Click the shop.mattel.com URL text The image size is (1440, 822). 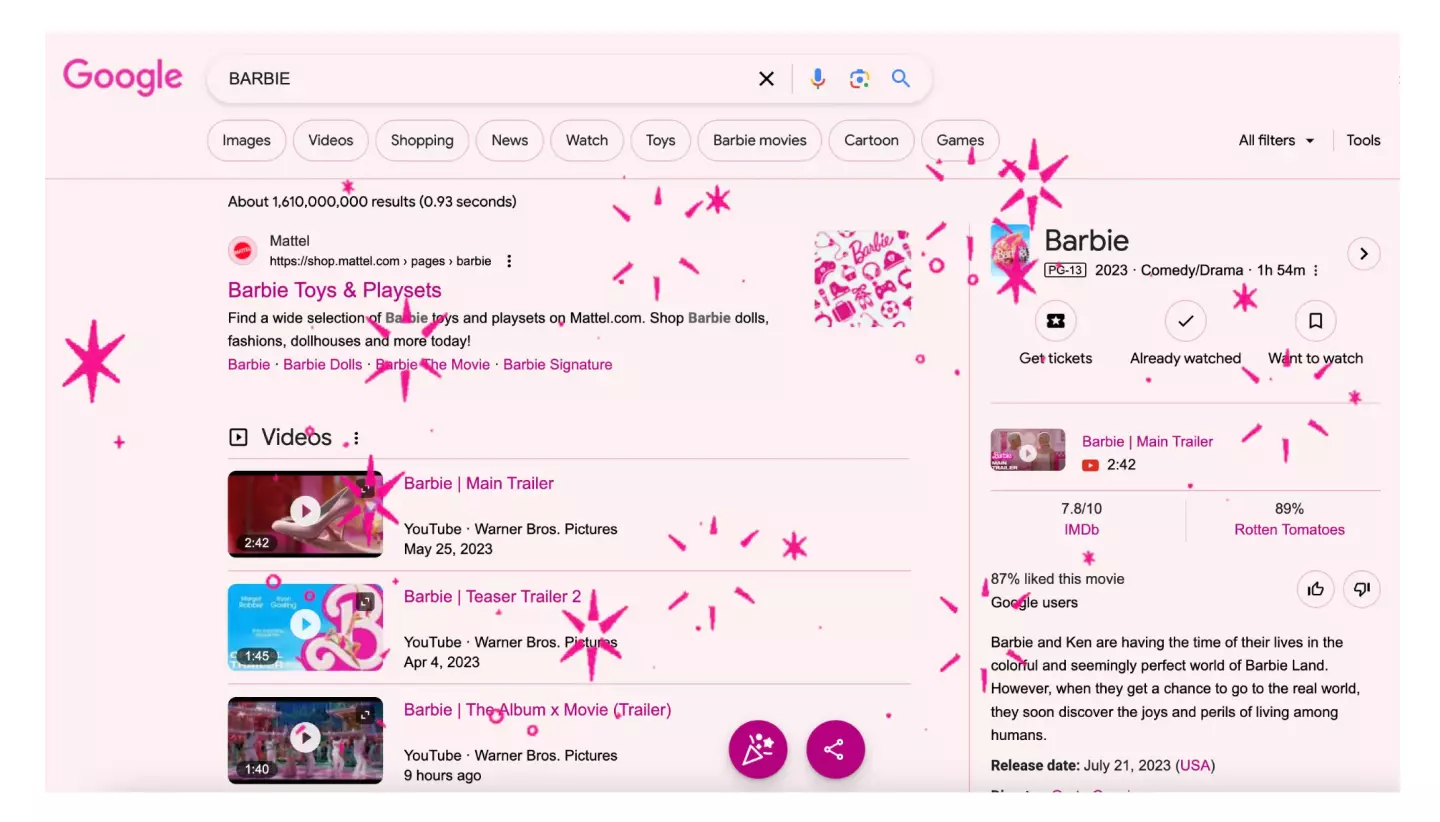[380, 261]
